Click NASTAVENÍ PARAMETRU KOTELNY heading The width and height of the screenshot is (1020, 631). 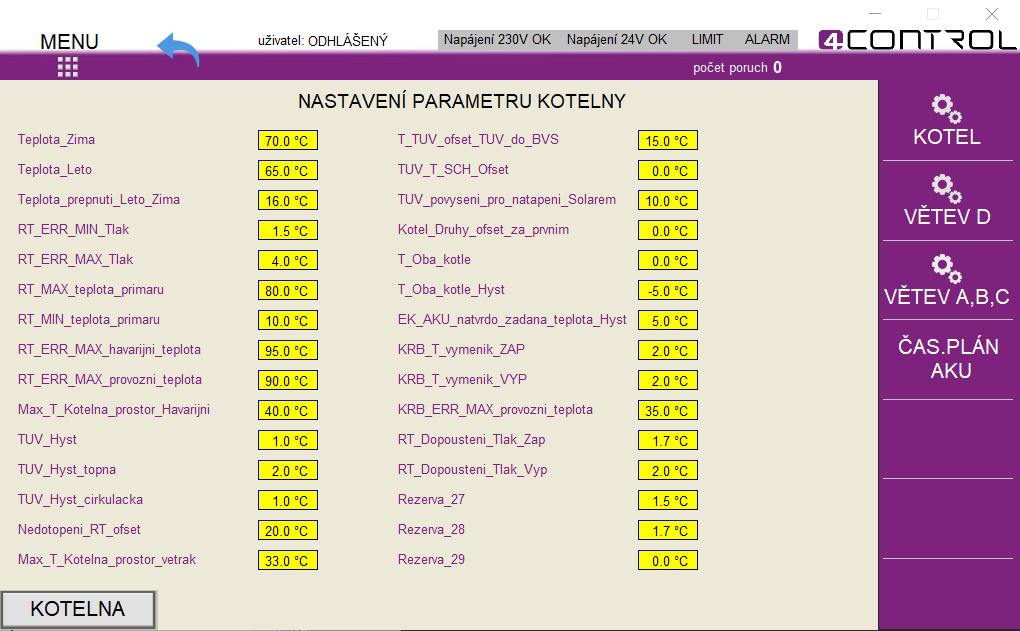click(462, 101)
